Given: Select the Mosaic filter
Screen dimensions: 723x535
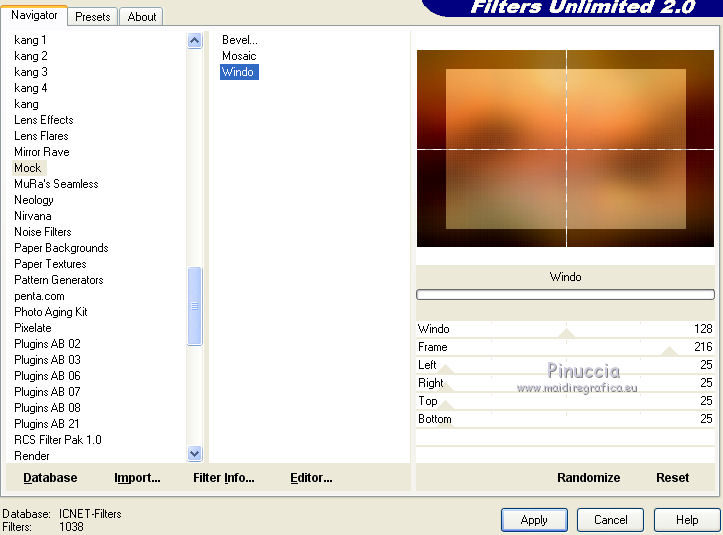Looking at the screenshot, I should click(239, 56).
